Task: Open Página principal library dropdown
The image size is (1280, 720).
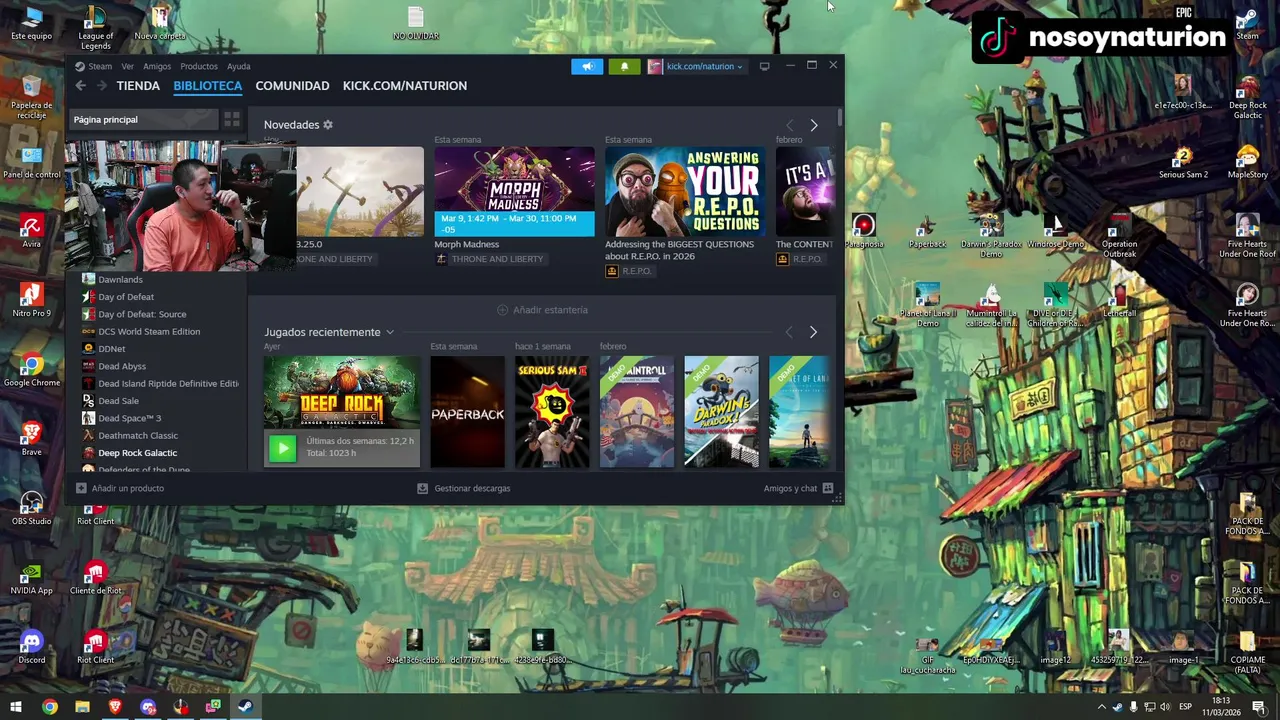Action: [x=142, y=120]
